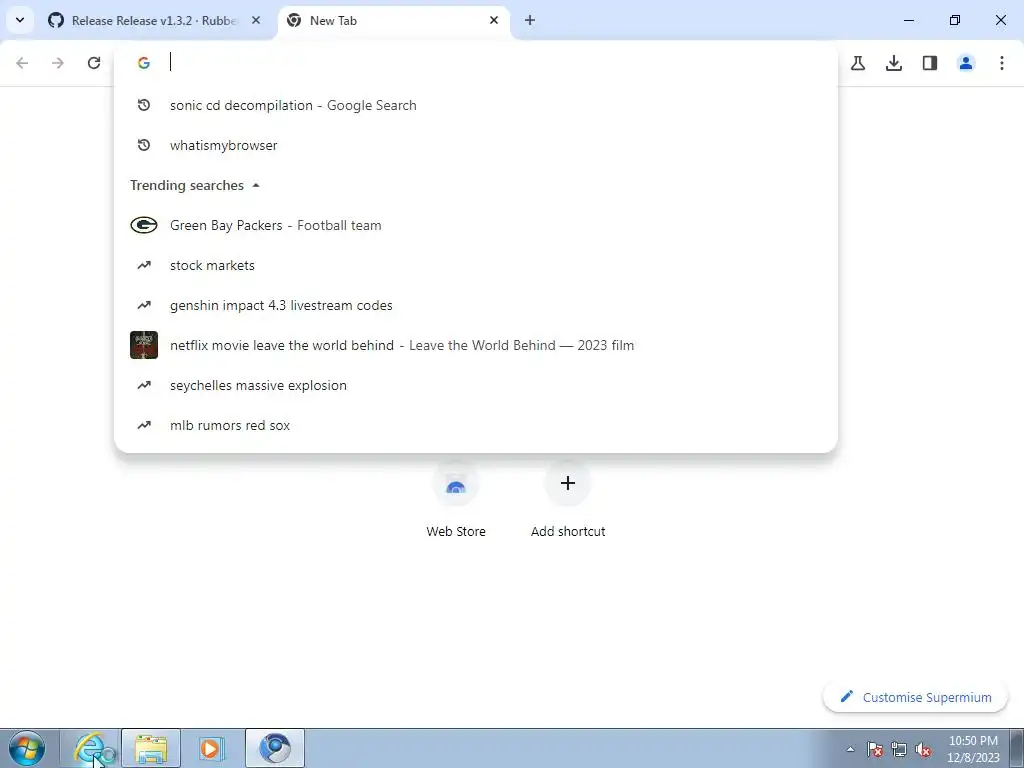The height and width of the screenshot is (768, 1024).
Task: Close the New Tab tab
Action: tap(494, 20)
